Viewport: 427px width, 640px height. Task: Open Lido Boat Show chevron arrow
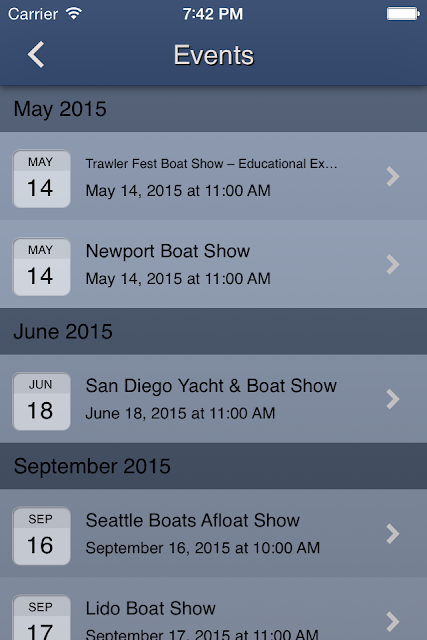[393, 621]
